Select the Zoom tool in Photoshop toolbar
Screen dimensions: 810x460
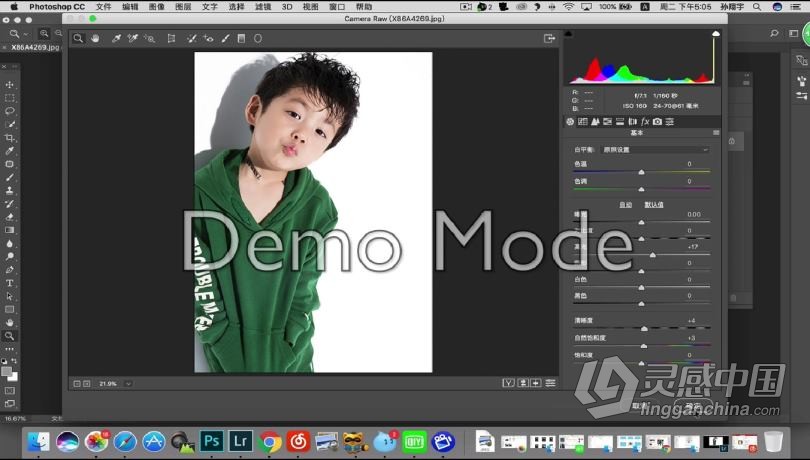tap(9, 336)
